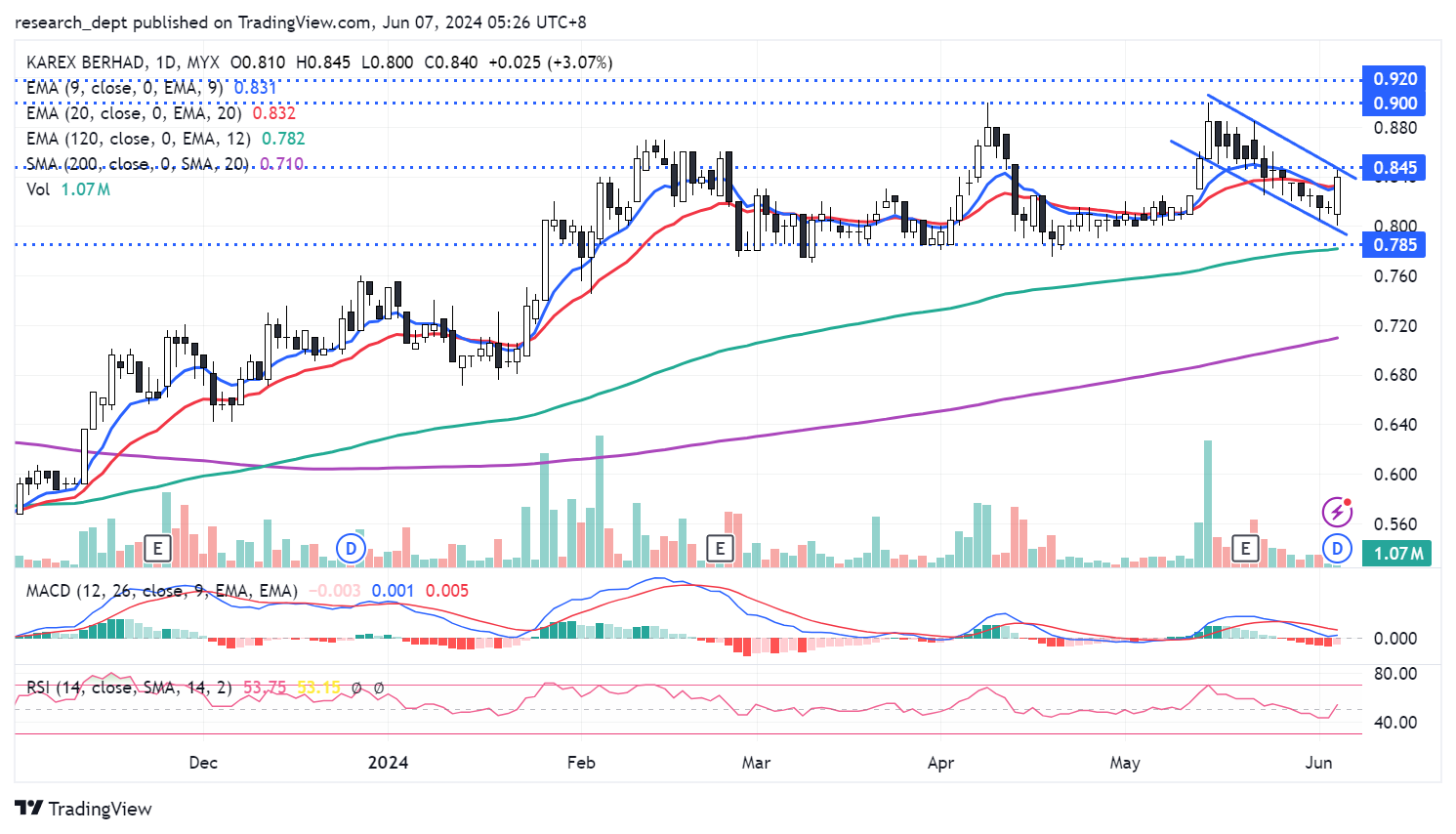Select the 0.920 price level label
This screenshot has height=834, width=1456.
1394,79
